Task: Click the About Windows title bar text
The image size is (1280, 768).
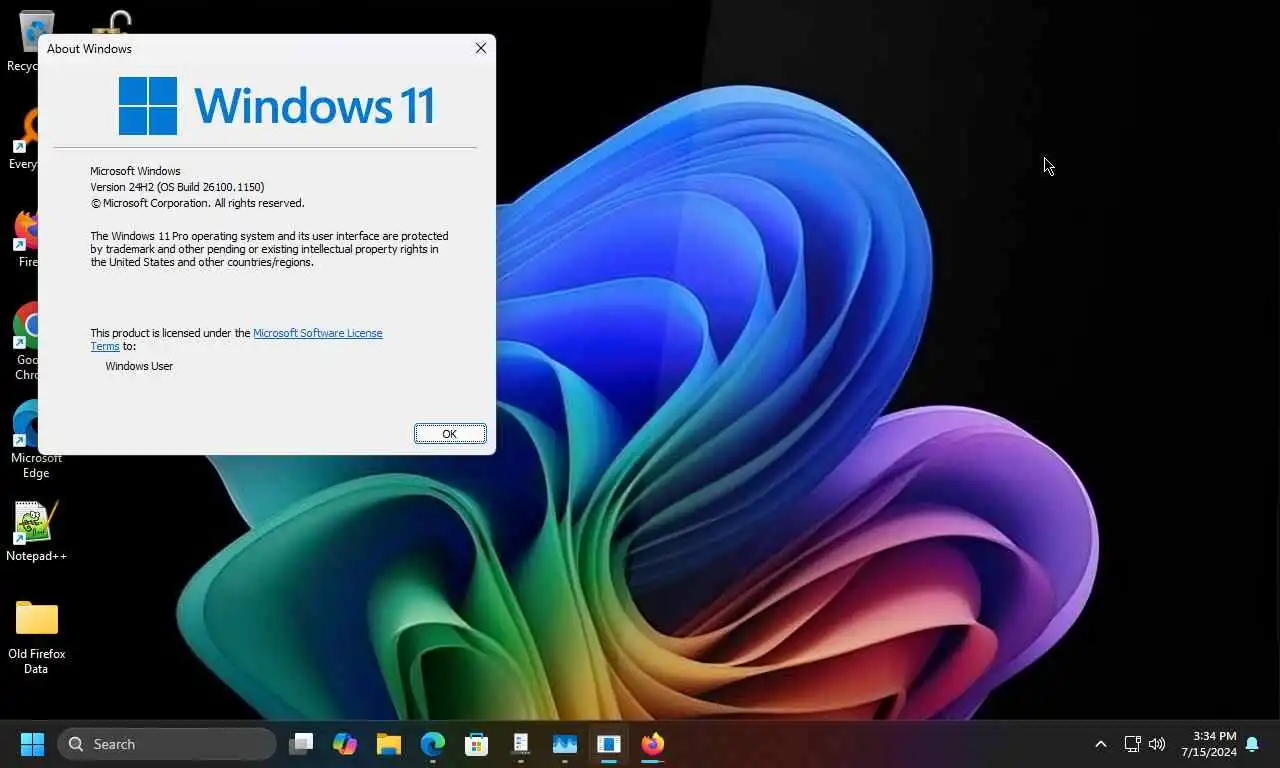Action: click(89, 48)
